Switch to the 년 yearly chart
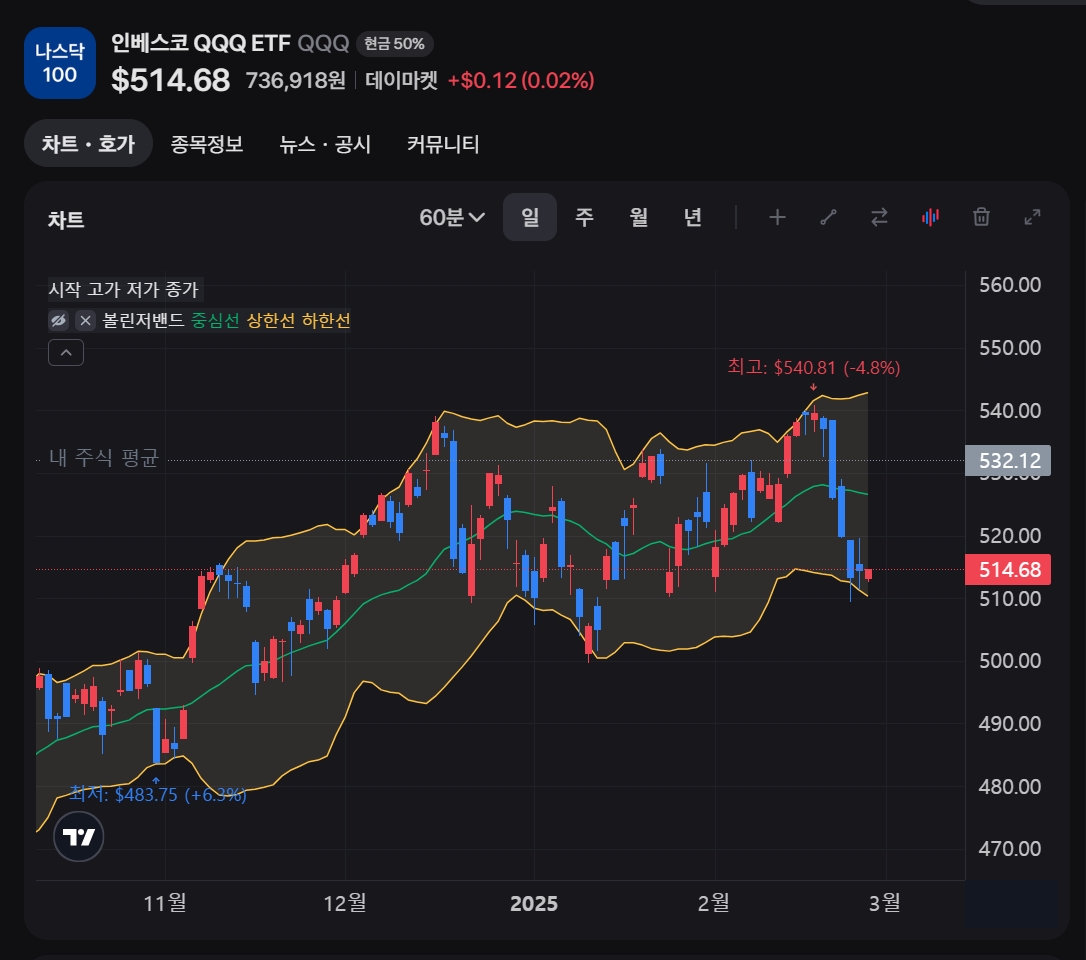Screen dimensions: 1086x960 click(693, 217)
